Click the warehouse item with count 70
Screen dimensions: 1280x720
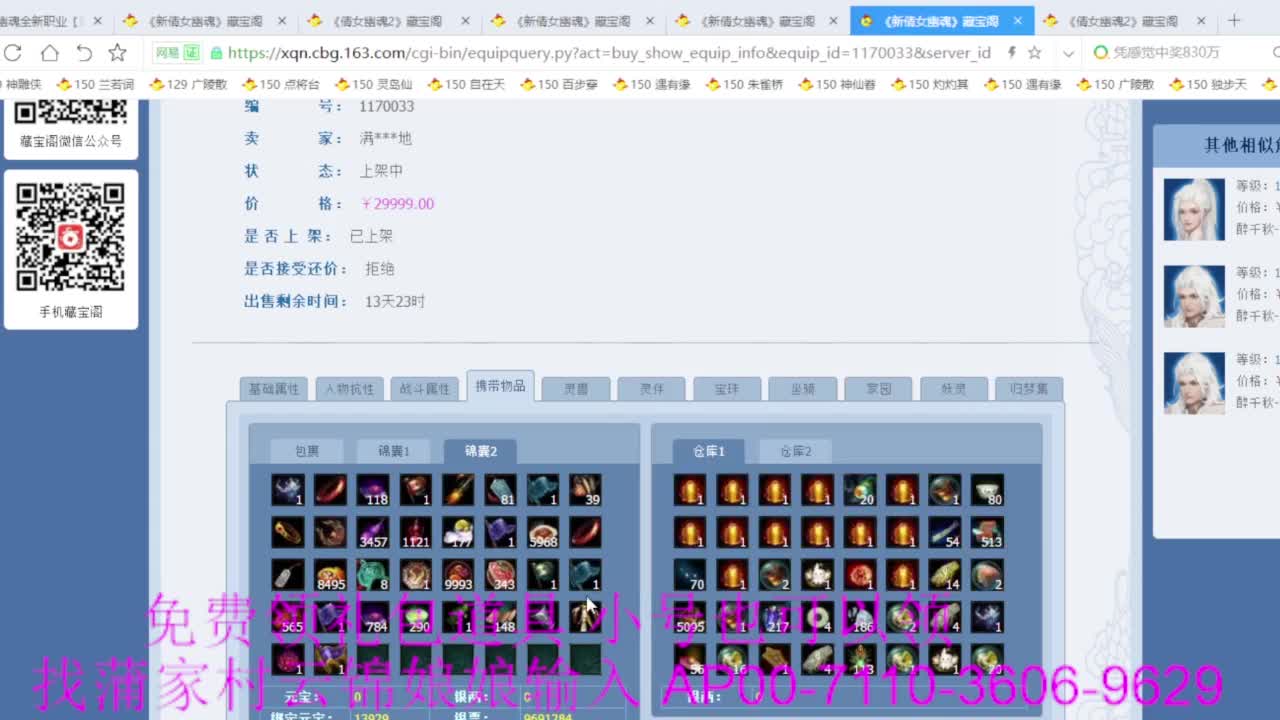pyautogui.click(x=690, y=575)
